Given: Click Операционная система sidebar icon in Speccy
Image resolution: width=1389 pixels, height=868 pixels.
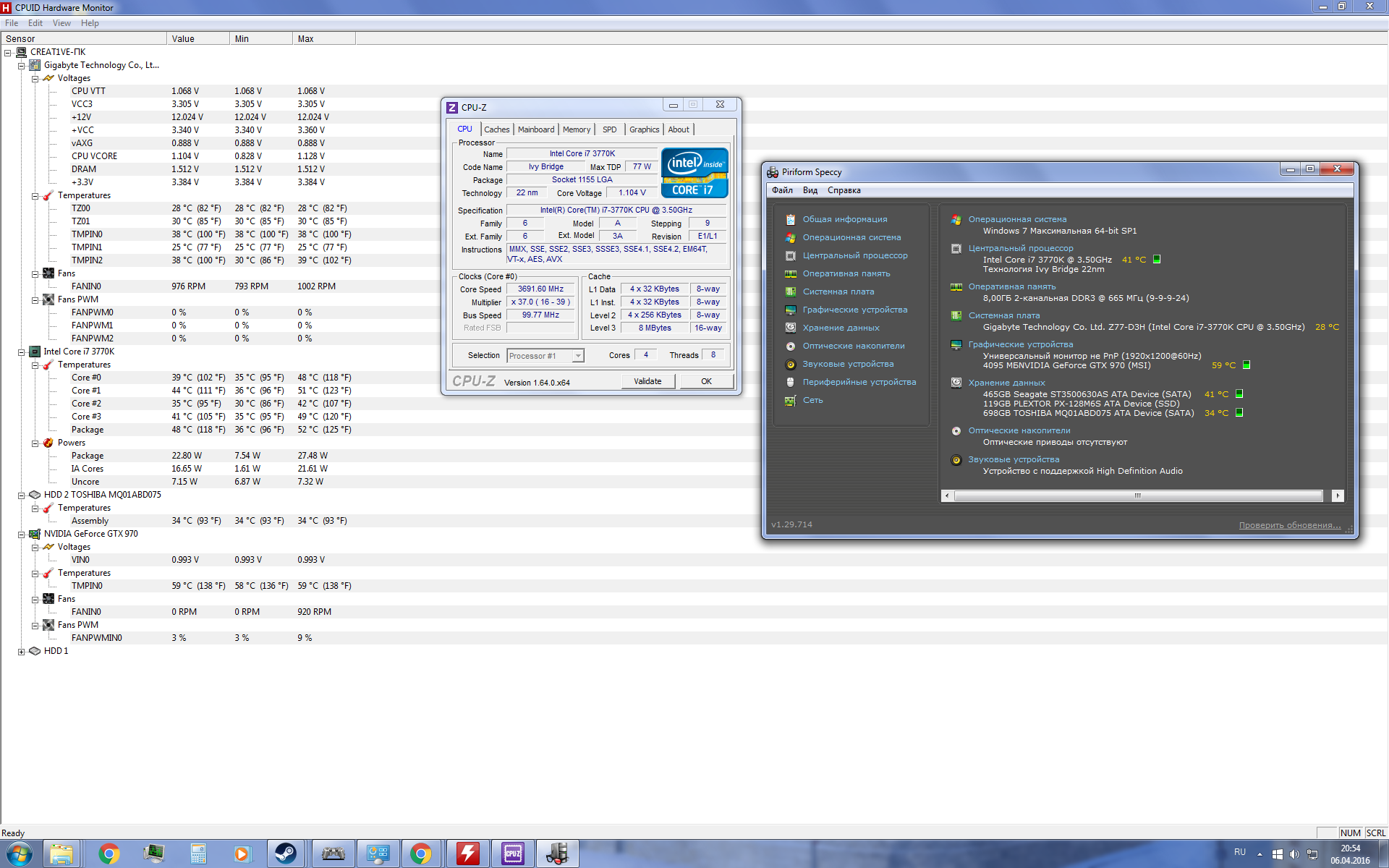Looking at the screenshot, I should [791, 237].
